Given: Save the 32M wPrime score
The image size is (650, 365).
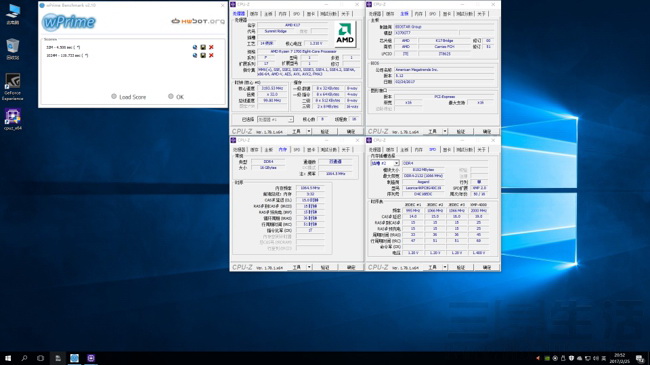Looking at the screenshot, I should [203, 47].
